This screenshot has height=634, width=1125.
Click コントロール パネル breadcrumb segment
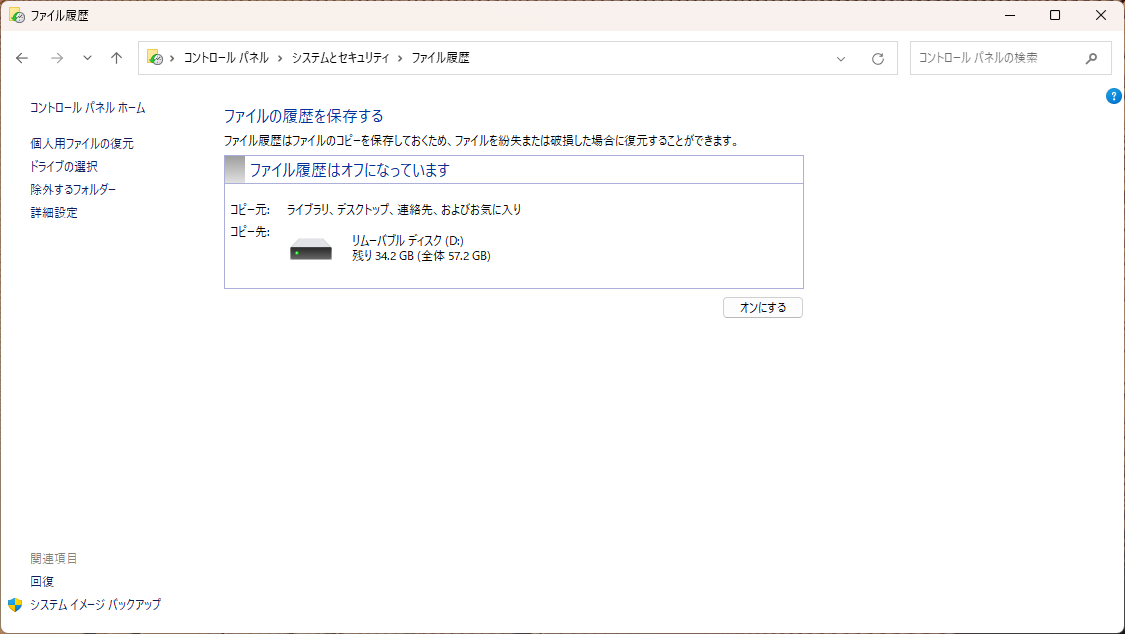pyautogui.click(x=226, y=58)
